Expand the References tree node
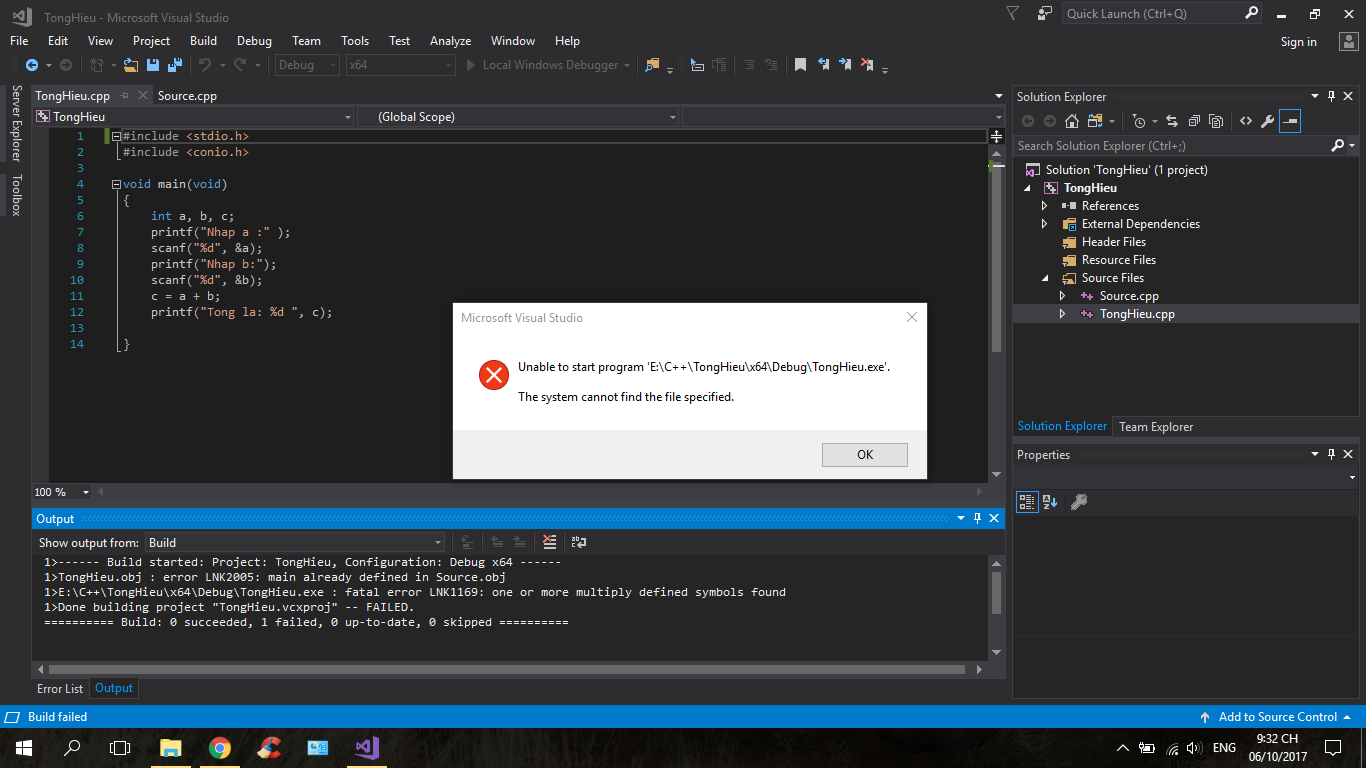The height and width of the screenshot is (768, 1366). tap(1045, 206)
